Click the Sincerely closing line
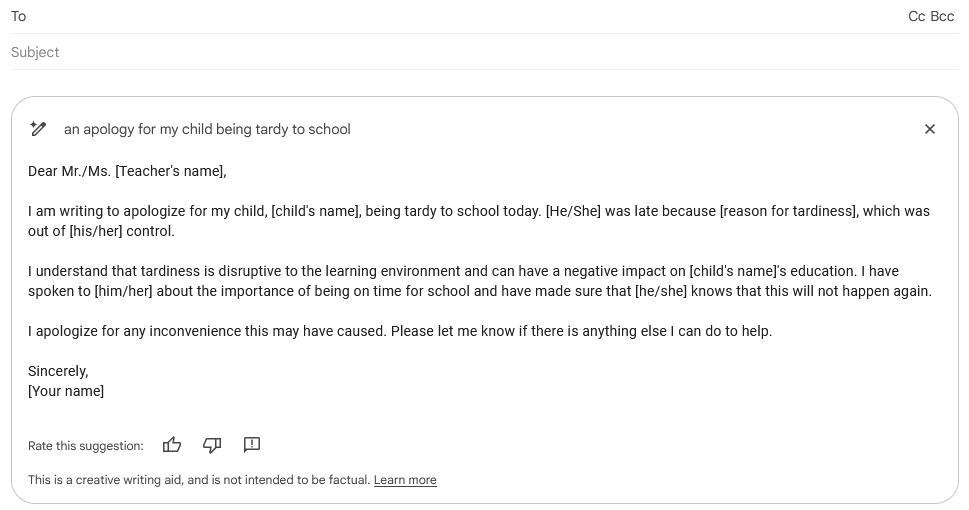The width and height of the screenshot is (969, 510). [x=58, y=371]
